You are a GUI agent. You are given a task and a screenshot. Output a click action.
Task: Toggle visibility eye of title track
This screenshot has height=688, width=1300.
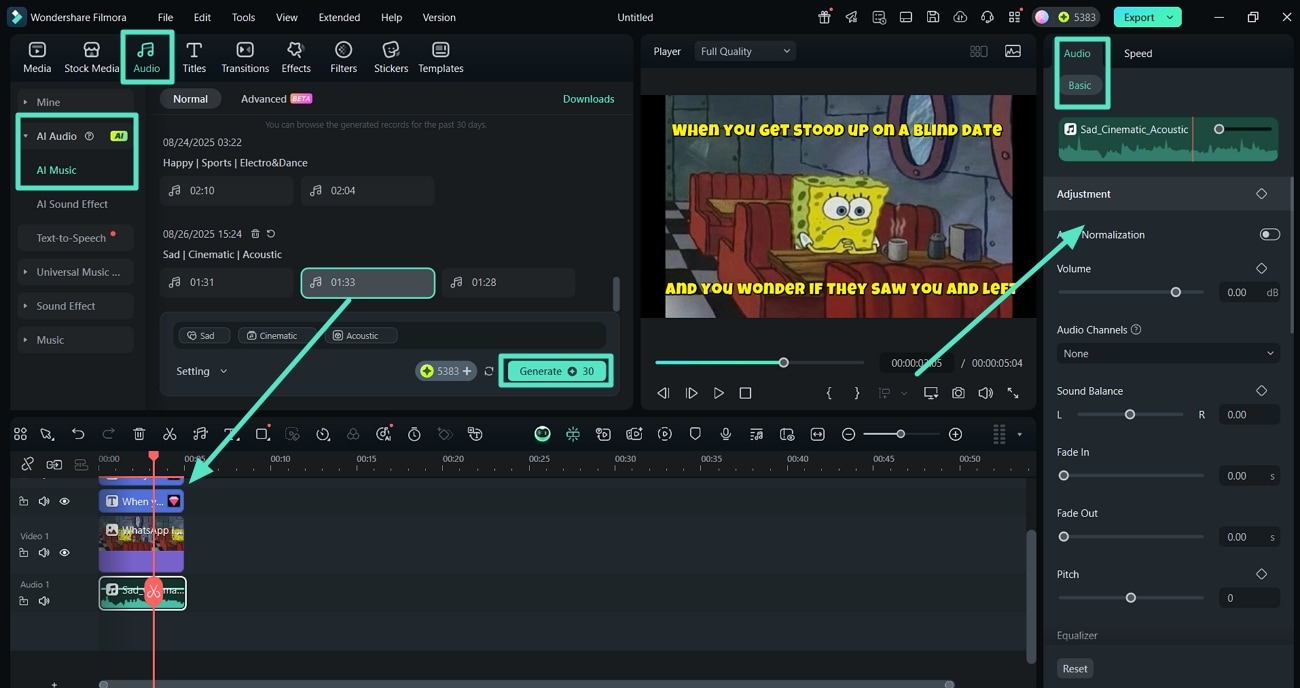[x=64, y=501]
